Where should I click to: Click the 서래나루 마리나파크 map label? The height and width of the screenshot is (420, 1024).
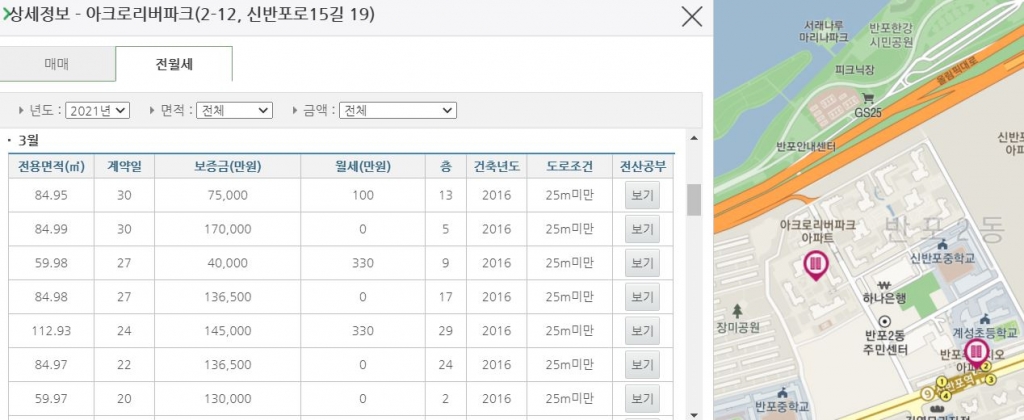point(824,31)
